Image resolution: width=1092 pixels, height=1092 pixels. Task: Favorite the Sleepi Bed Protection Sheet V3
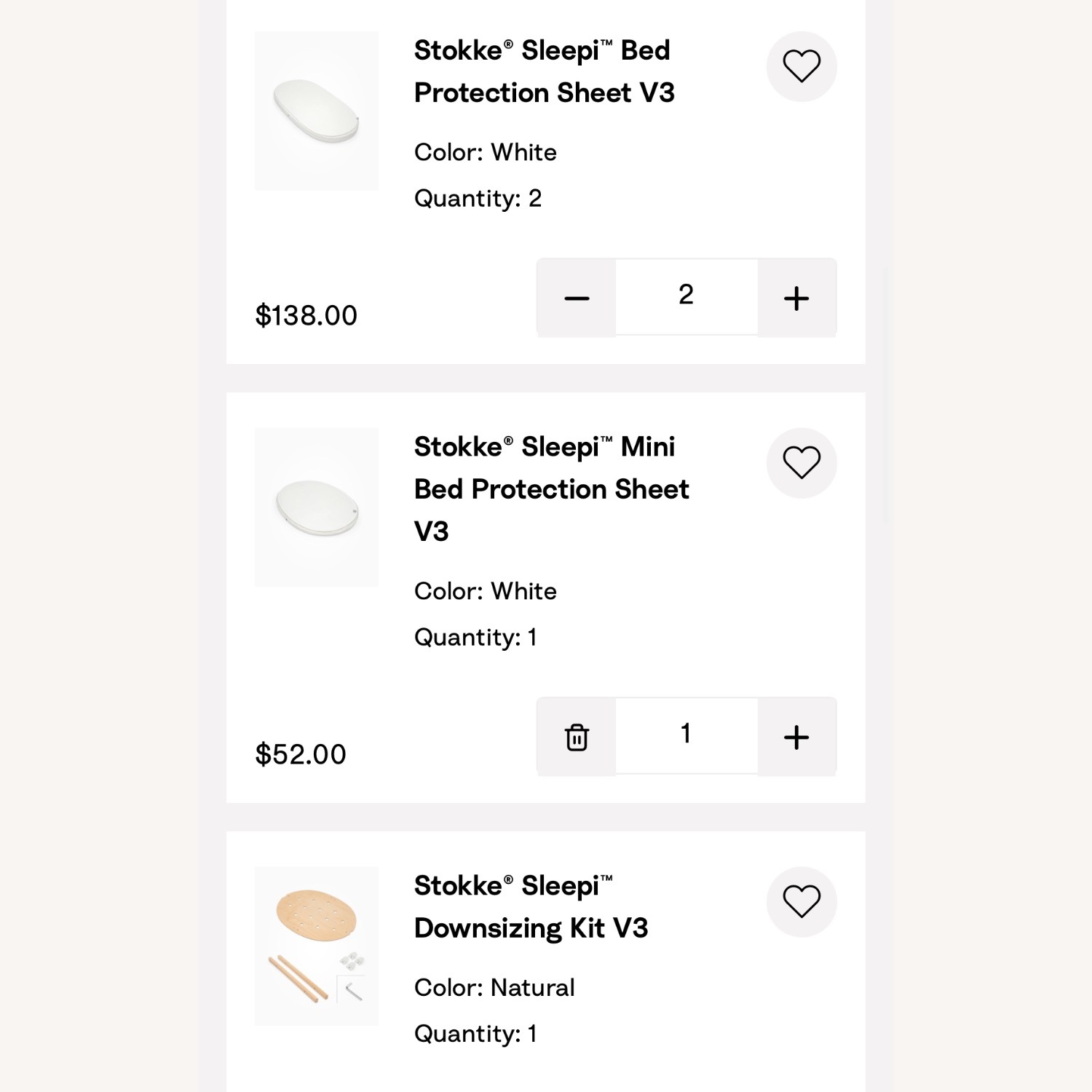click(802, 66)
